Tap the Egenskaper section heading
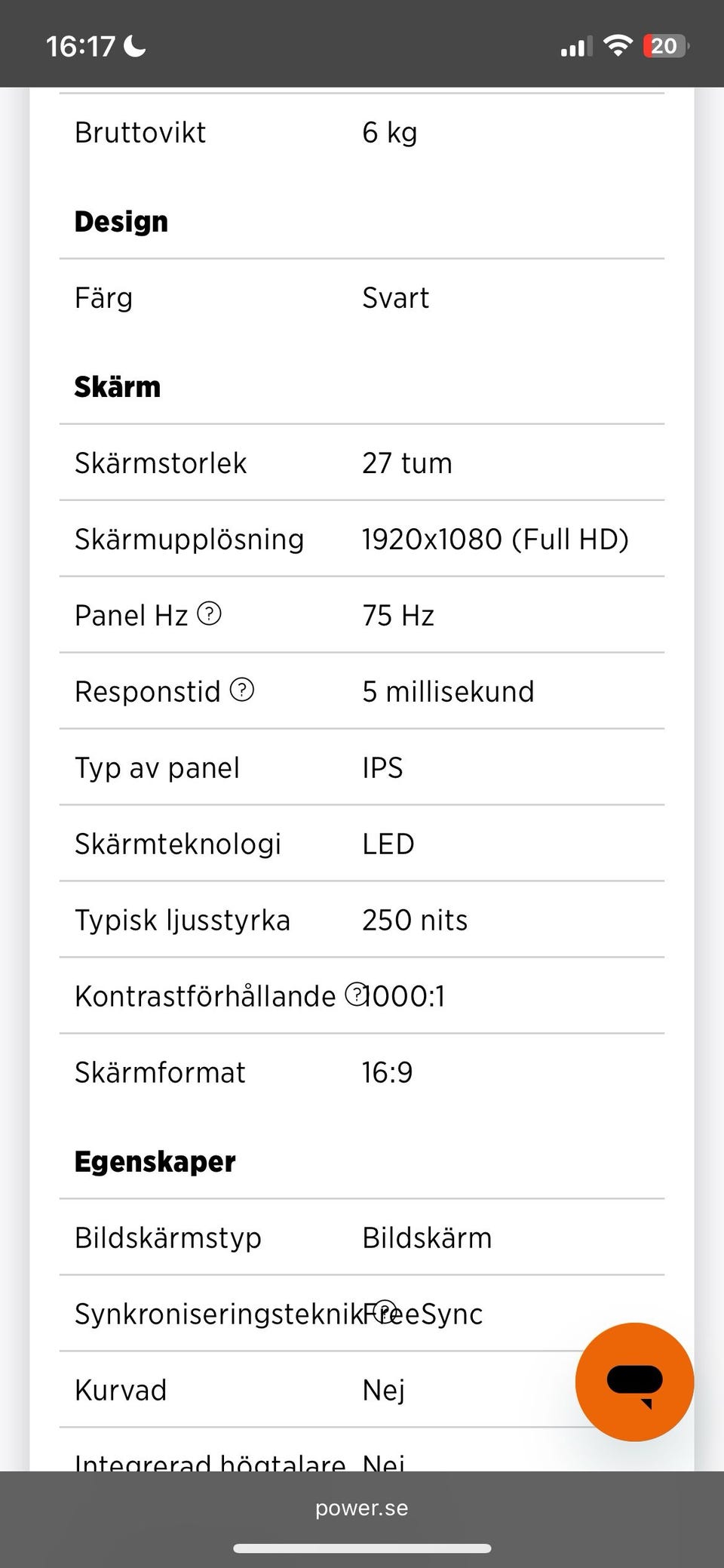This screenshot has width=724, height=1568. click(155, 1162)
